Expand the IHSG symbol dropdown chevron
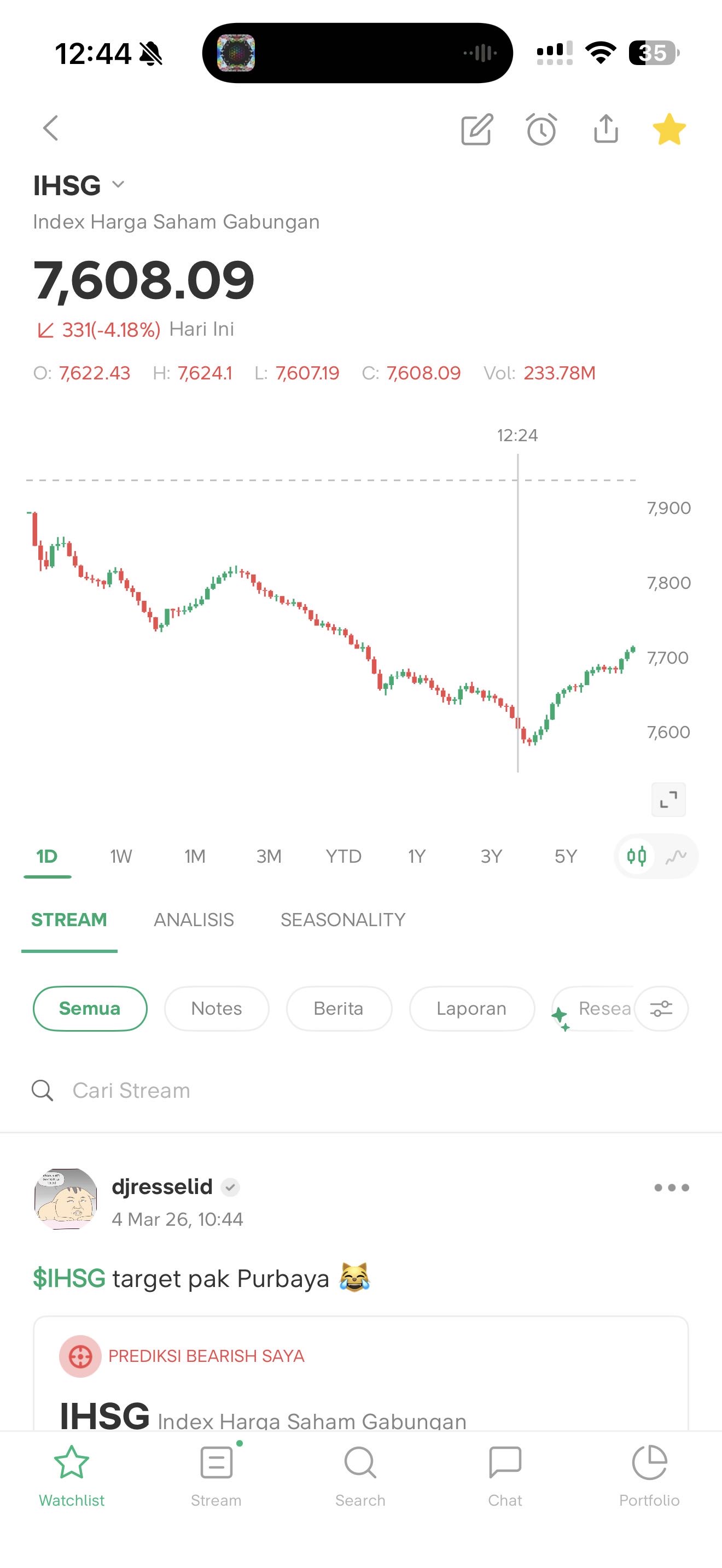The image size is (722, 1568). [x=119, y=184]
